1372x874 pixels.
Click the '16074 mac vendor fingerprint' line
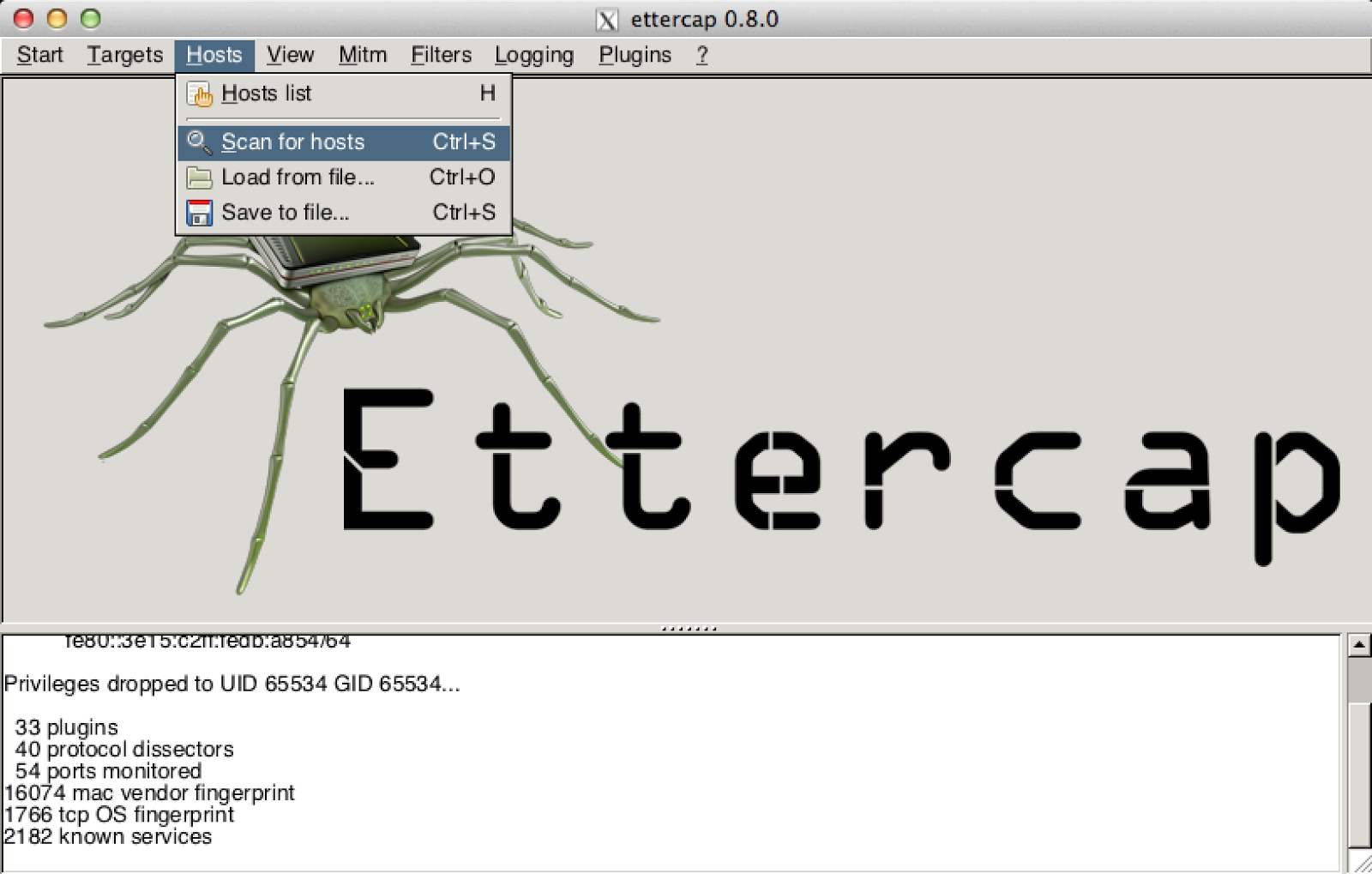[149, 793]
